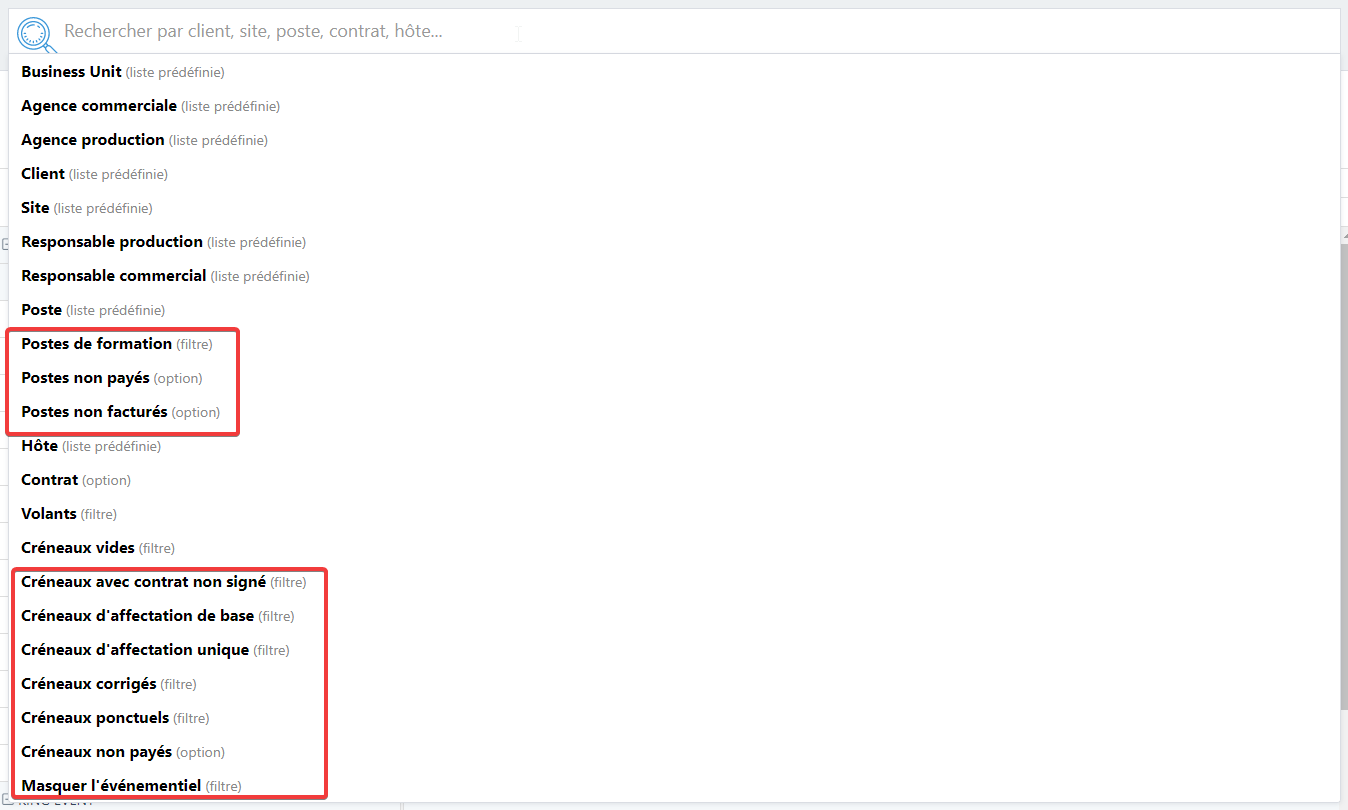This screenshot has width=1348, height=810.
Task: Choose the 'Contrat' option
Action: 50,480
